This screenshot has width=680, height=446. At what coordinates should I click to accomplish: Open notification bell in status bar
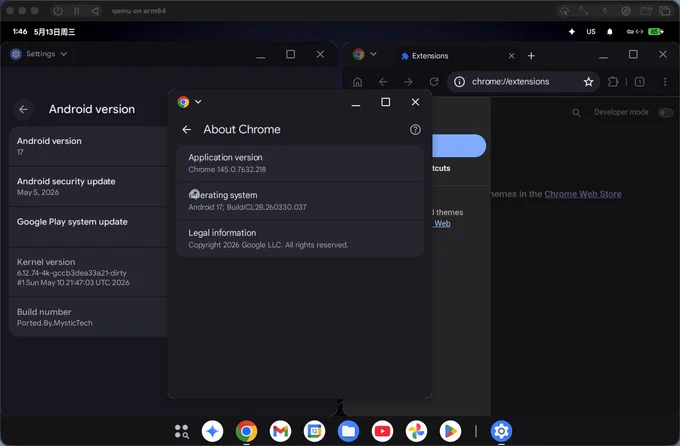pyautogui.click(x=610, y=32)
